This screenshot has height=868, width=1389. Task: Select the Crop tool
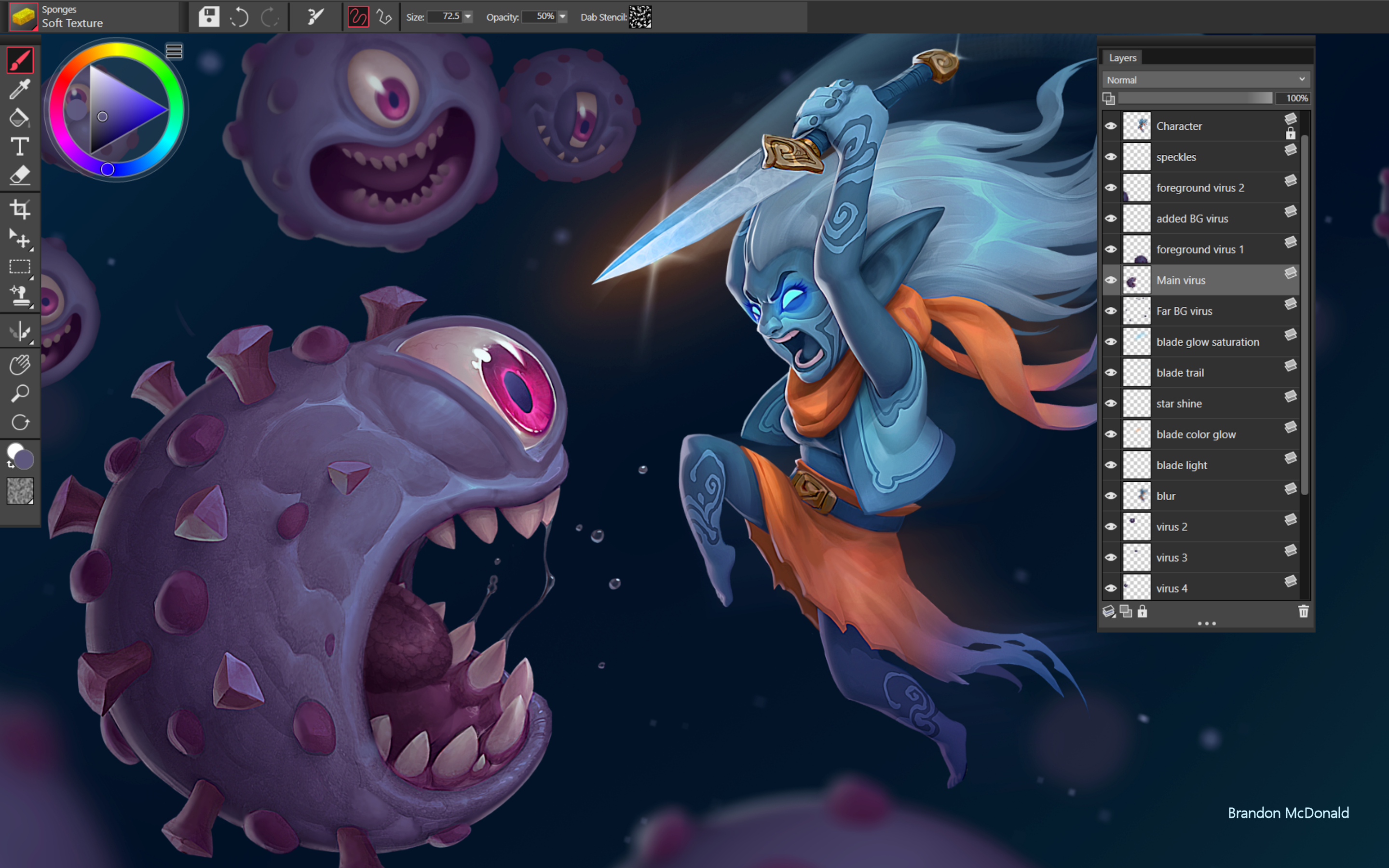click(x=21, y=210)
